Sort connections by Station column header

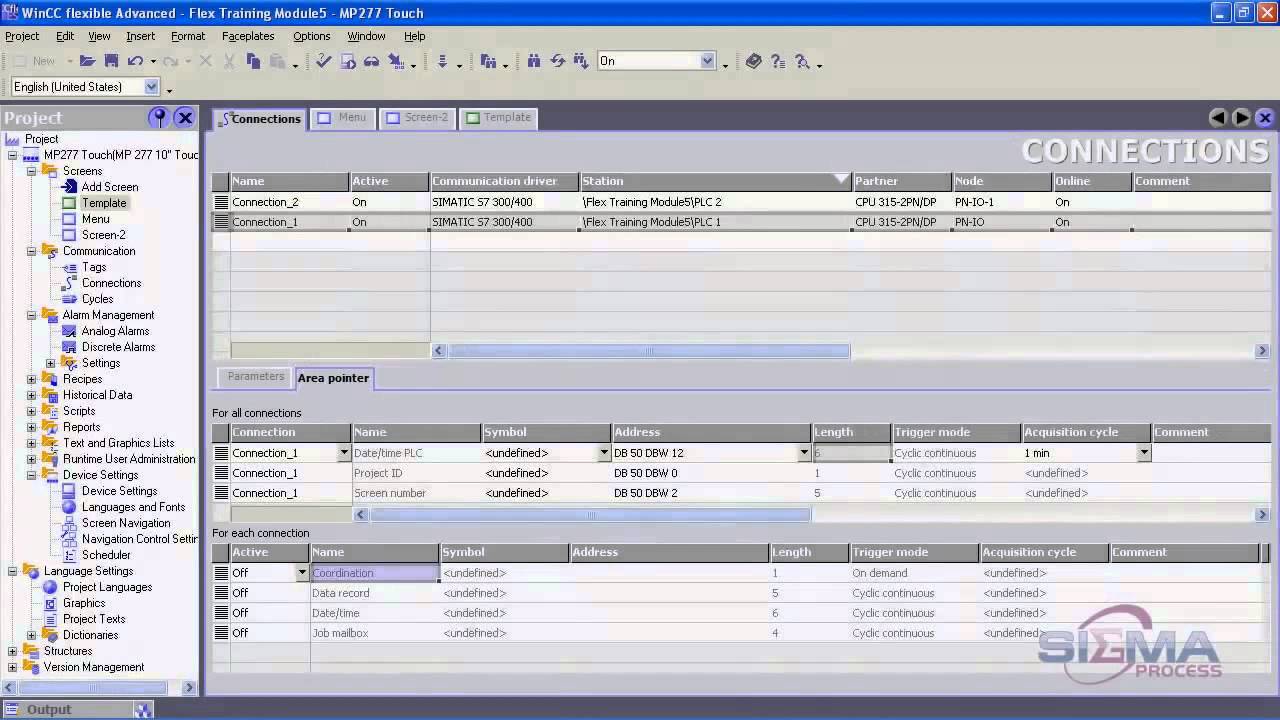coord(716,181)
